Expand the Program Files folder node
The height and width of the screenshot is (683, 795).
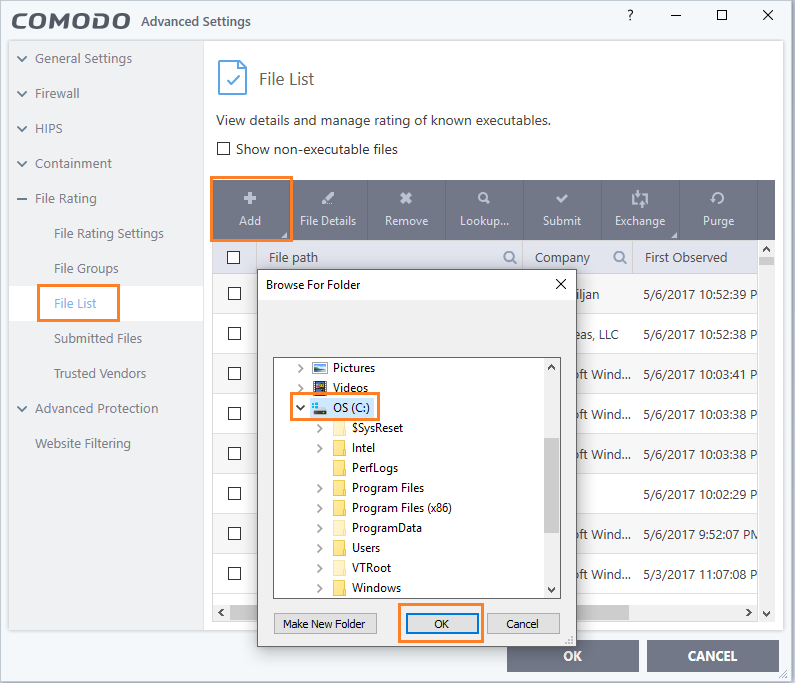(319, 488)
